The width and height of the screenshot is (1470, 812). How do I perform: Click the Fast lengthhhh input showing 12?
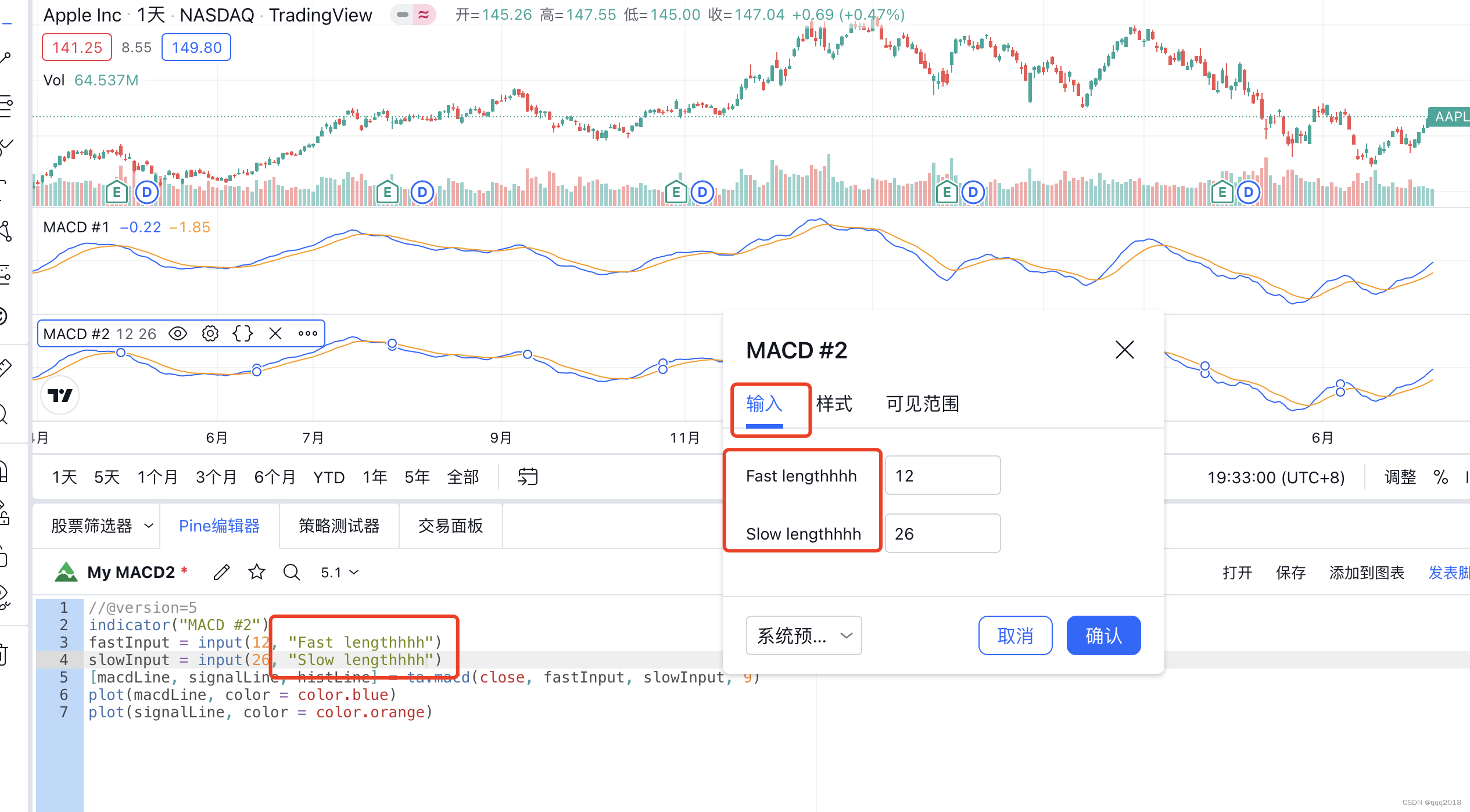coord(942,475)
